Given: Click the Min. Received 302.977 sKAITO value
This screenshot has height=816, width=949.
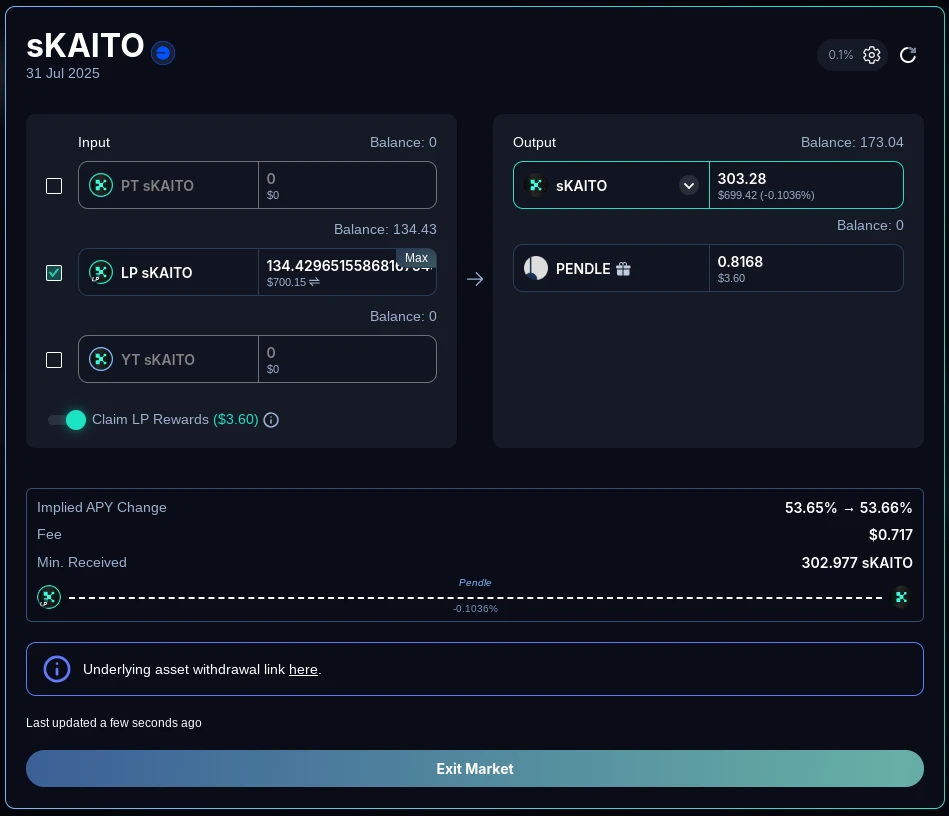Looking at the screenshot, I should 857,563.
